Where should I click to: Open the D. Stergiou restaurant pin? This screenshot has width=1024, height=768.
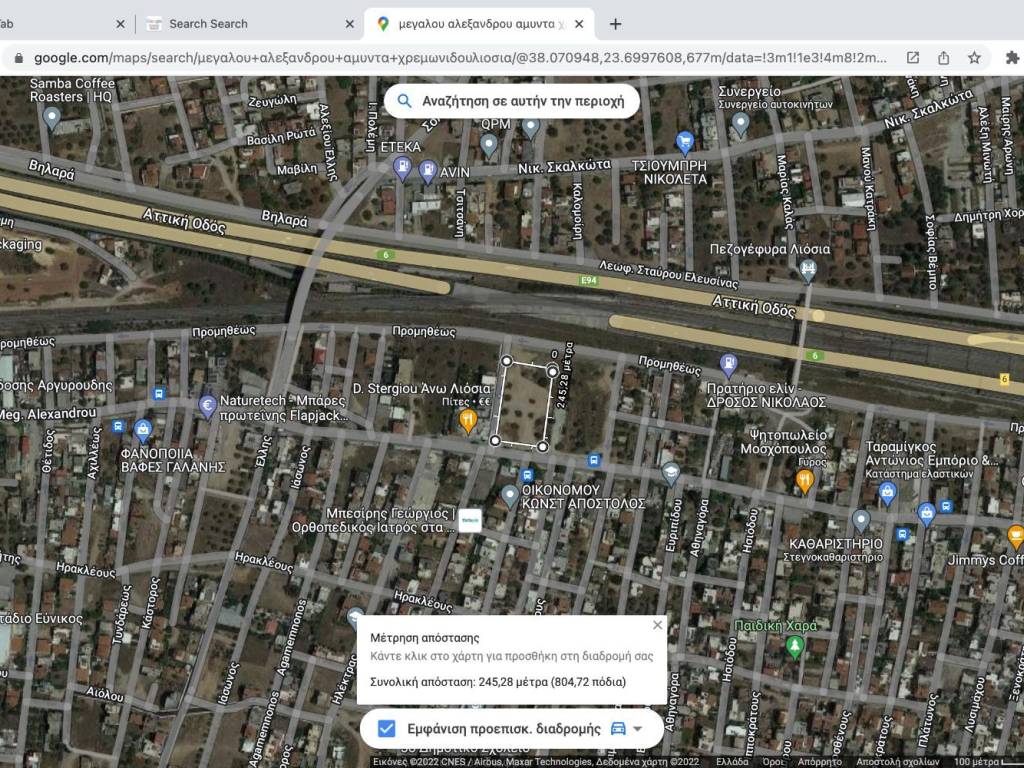tap(467, 421)
